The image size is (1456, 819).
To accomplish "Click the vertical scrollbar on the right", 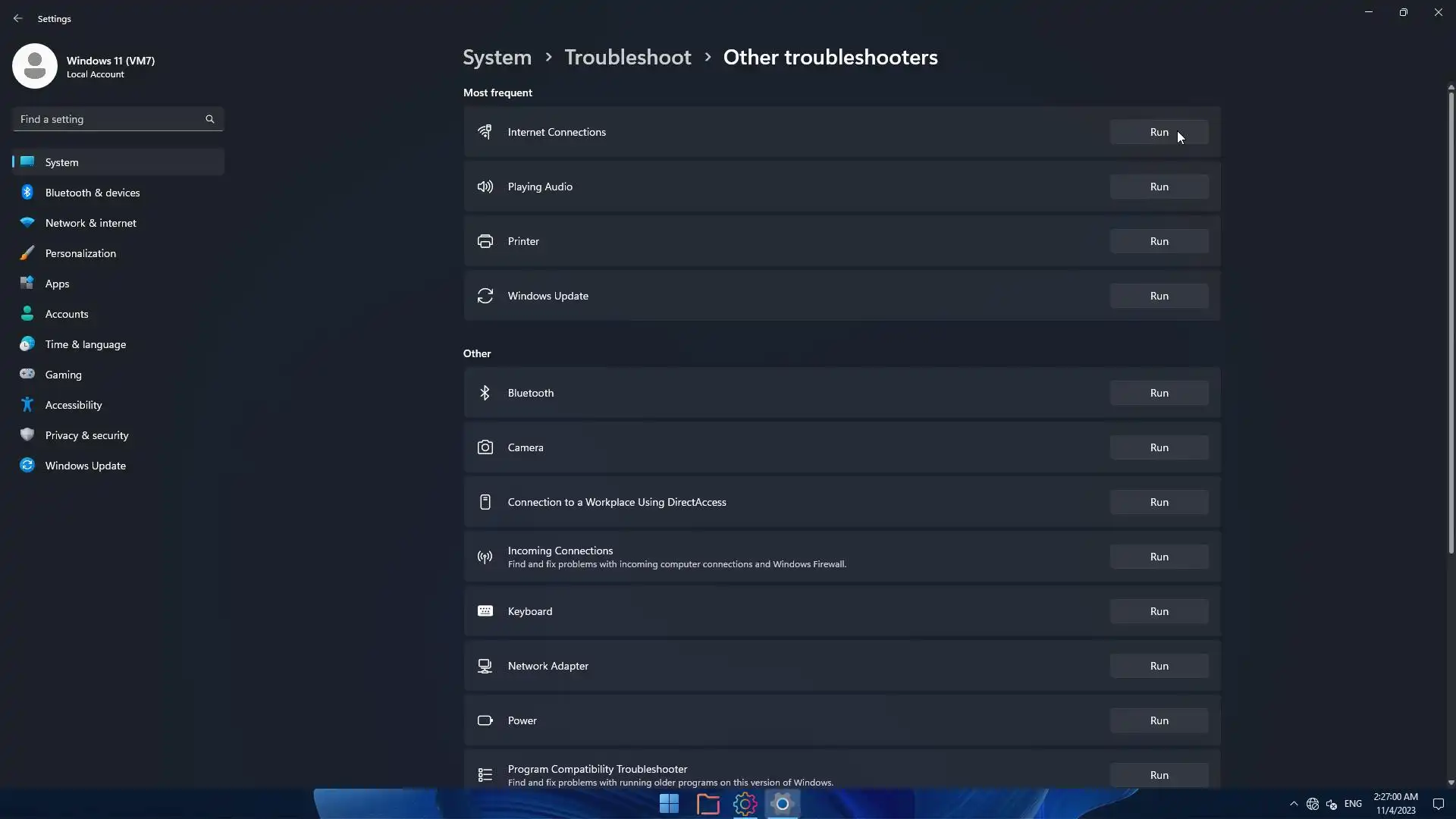I will click(1451, 318).
